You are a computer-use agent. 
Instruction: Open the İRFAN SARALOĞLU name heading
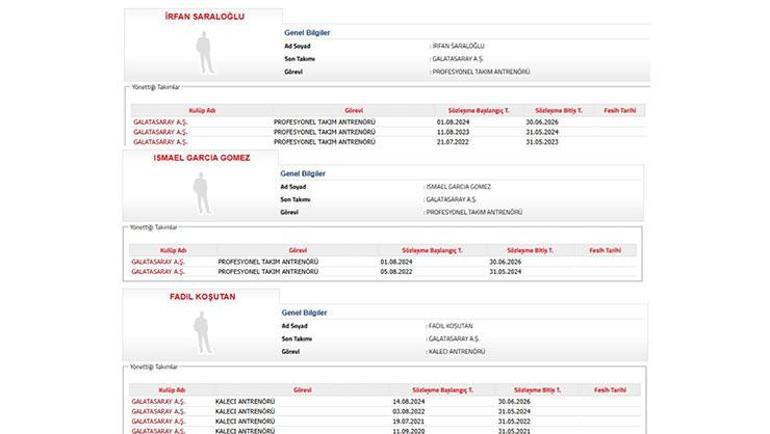204,16
